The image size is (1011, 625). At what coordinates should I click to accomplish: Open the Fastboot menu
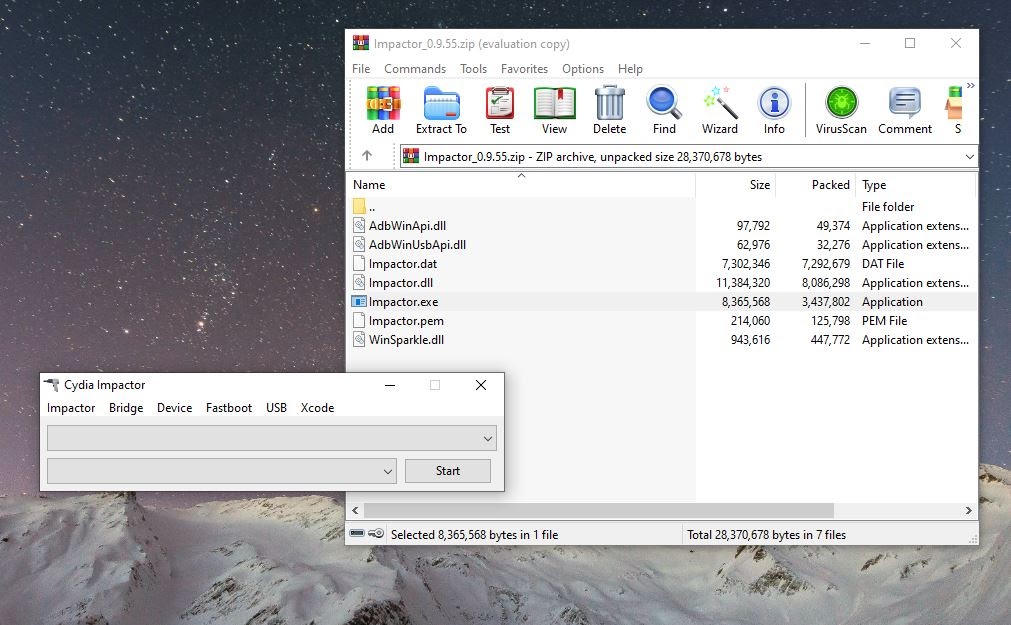[x=229, y=408]
